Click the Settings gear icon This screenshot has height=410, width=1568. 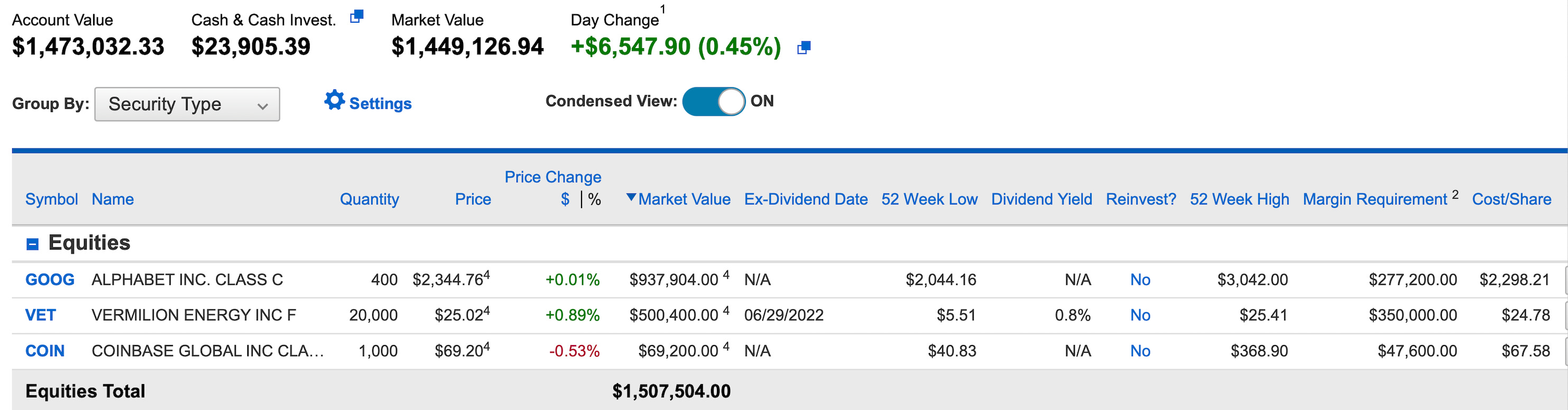coord(334,100)
